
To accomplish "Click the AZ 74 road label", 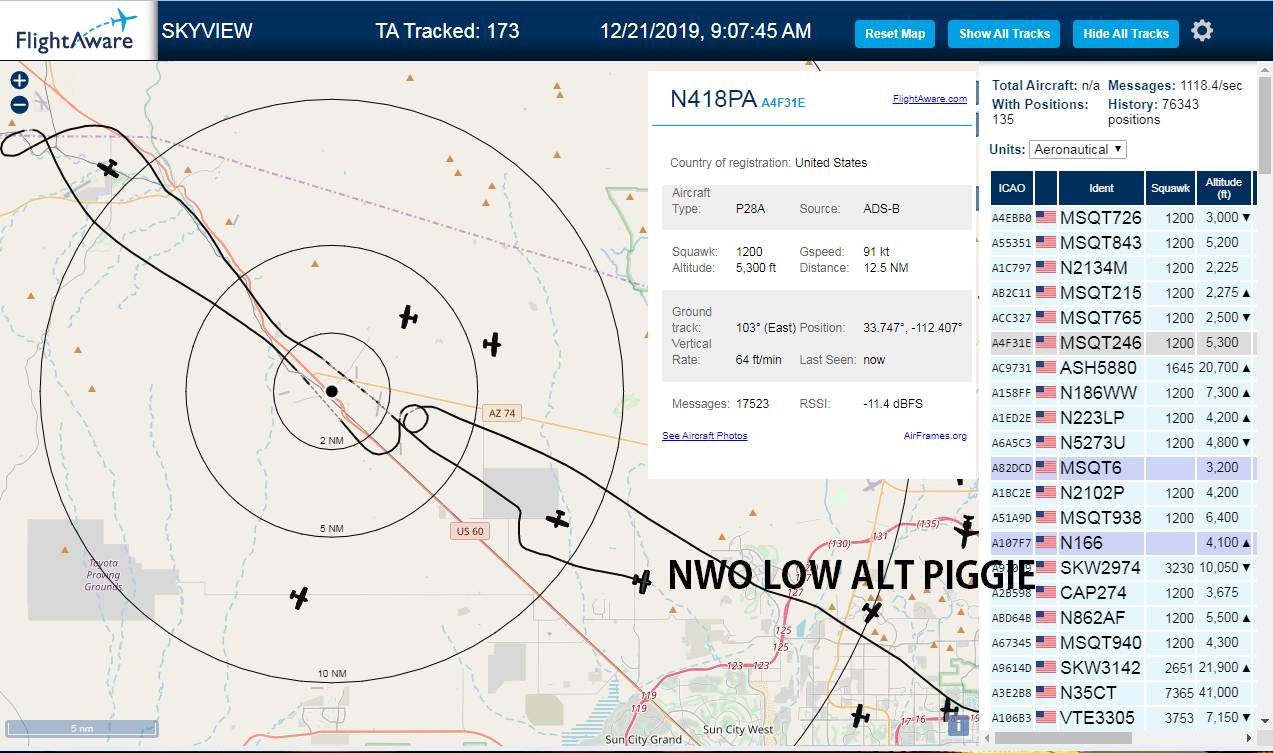I will [502, 413].
